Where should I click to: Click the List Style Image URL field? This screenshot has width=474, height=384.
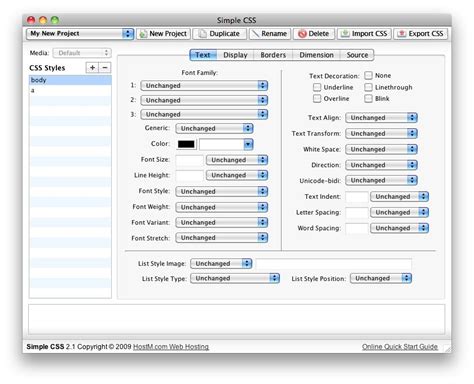(333, 264)
